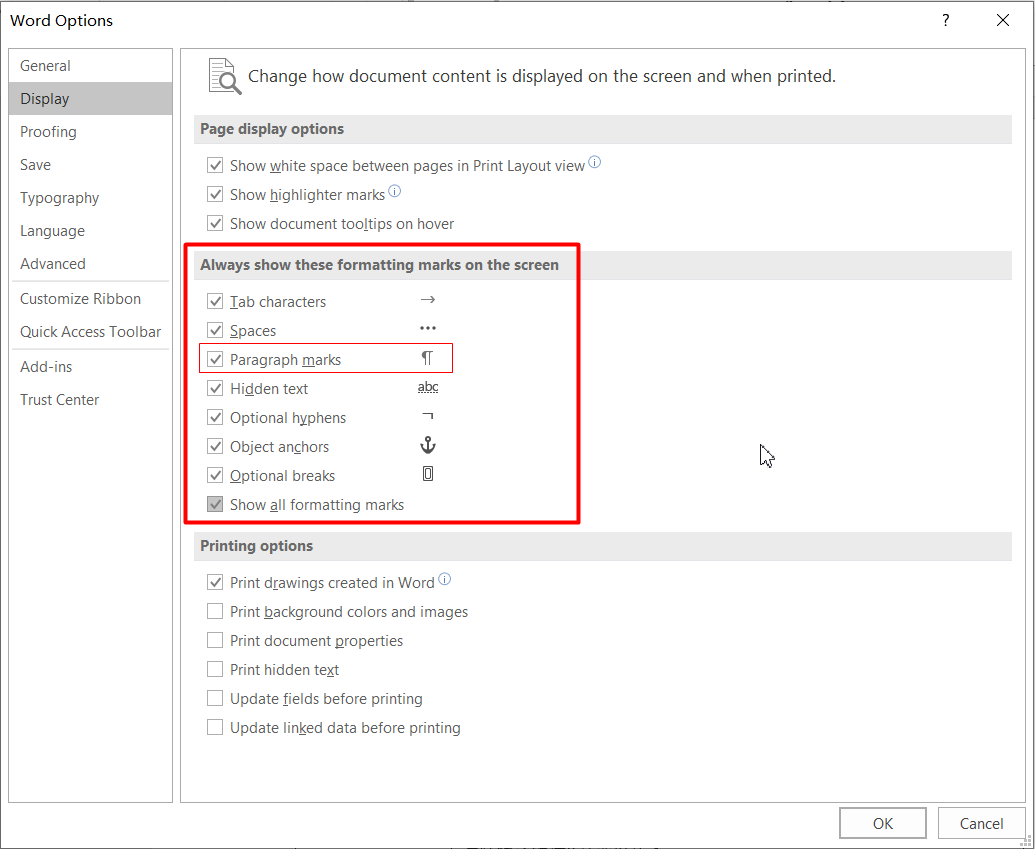Enable Update linked data before printing
The width and height of the screenshot is (1035, 849).
point(215,728)
